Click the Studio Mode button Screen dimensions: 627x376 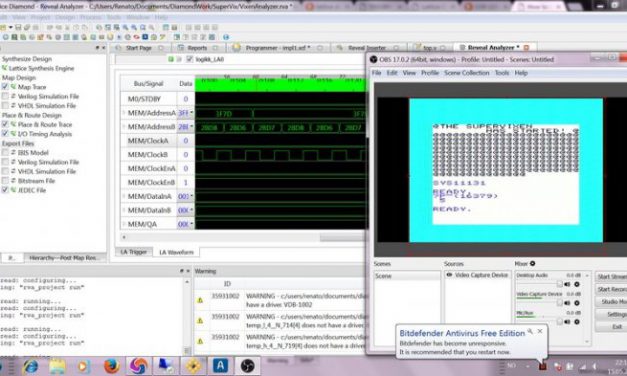pos(611,301)
